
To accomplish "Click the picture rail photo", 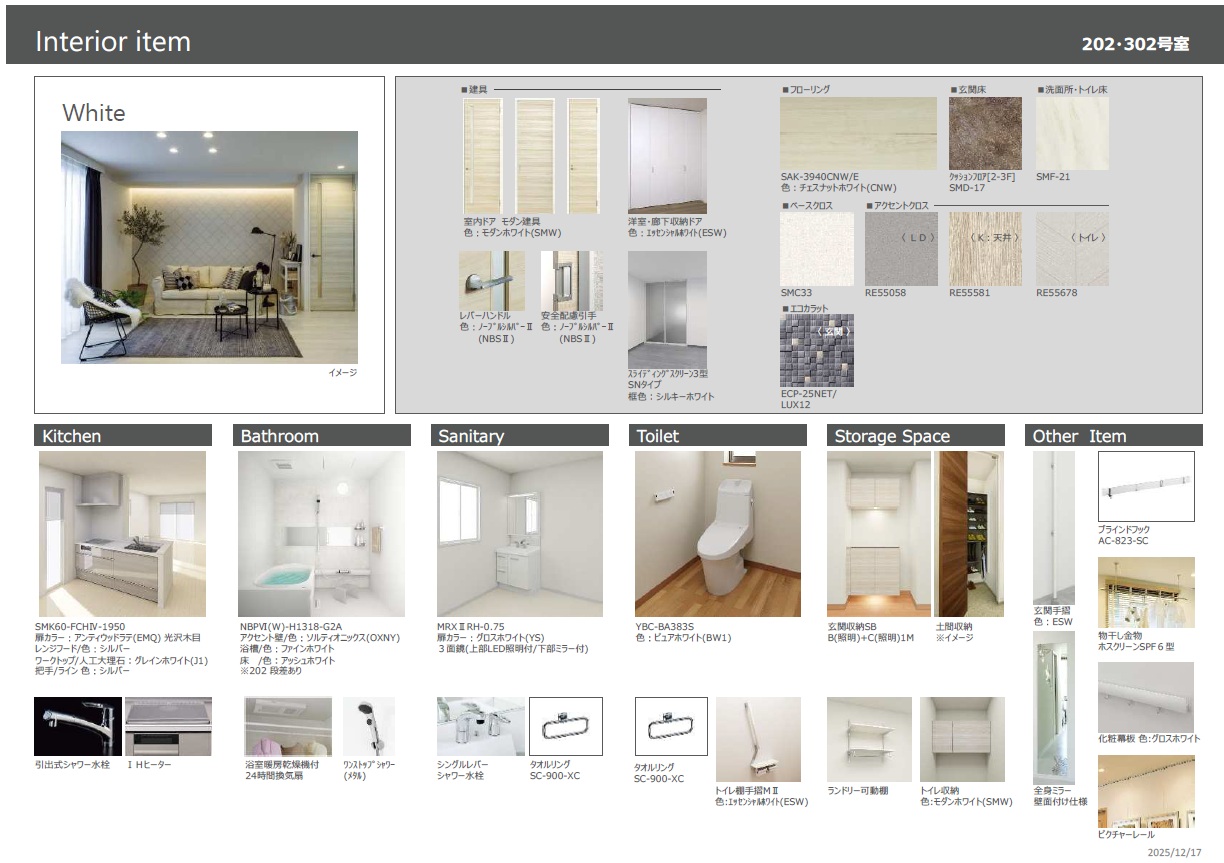I will (1146, 791).
